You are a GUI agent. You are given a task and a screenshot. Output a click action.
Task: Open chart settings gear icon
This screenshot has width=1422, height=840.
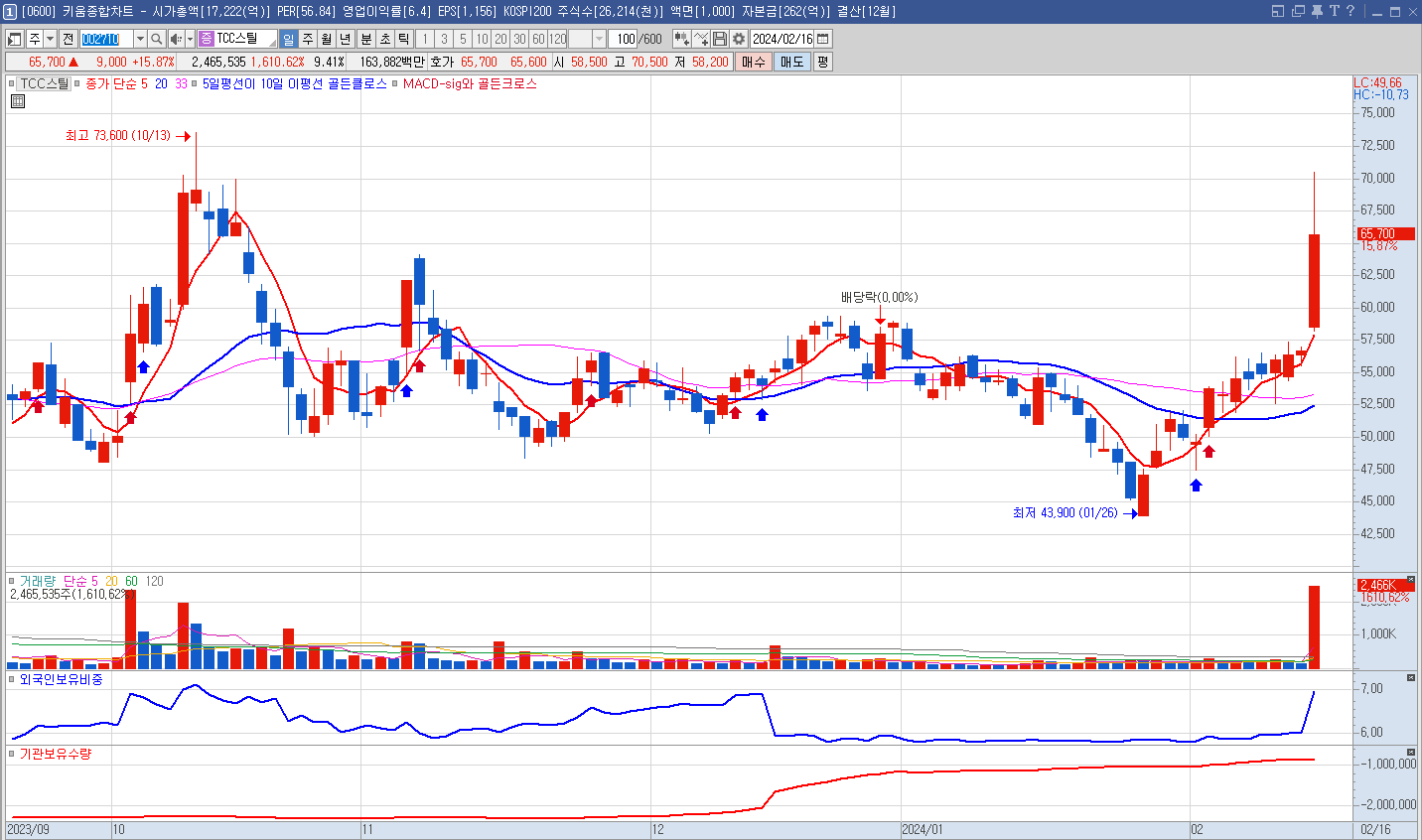pyautogui.click(x=739, y=39)
